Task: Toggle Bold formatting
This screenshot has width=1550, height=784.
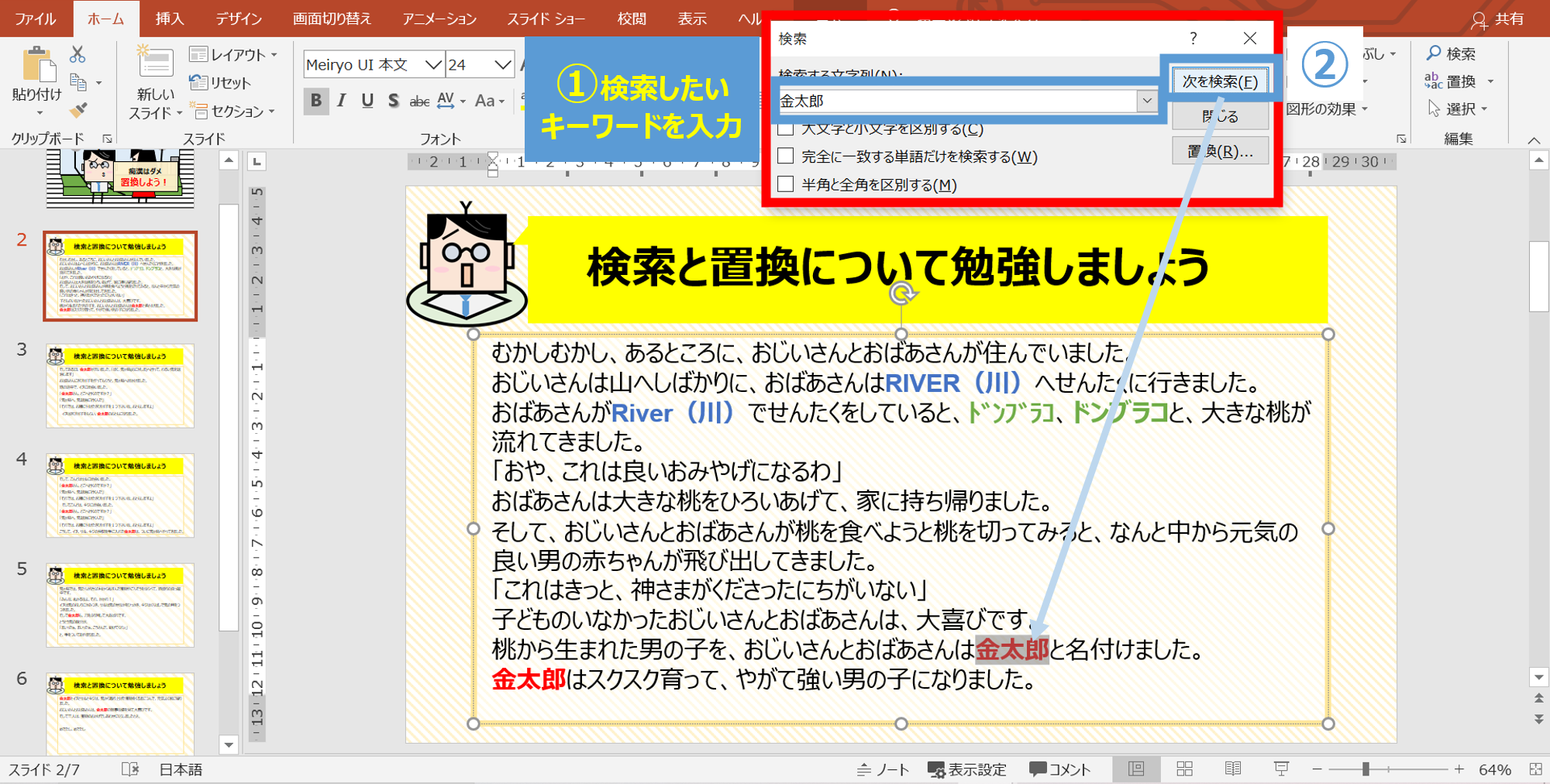Action: tap(315, 101)
